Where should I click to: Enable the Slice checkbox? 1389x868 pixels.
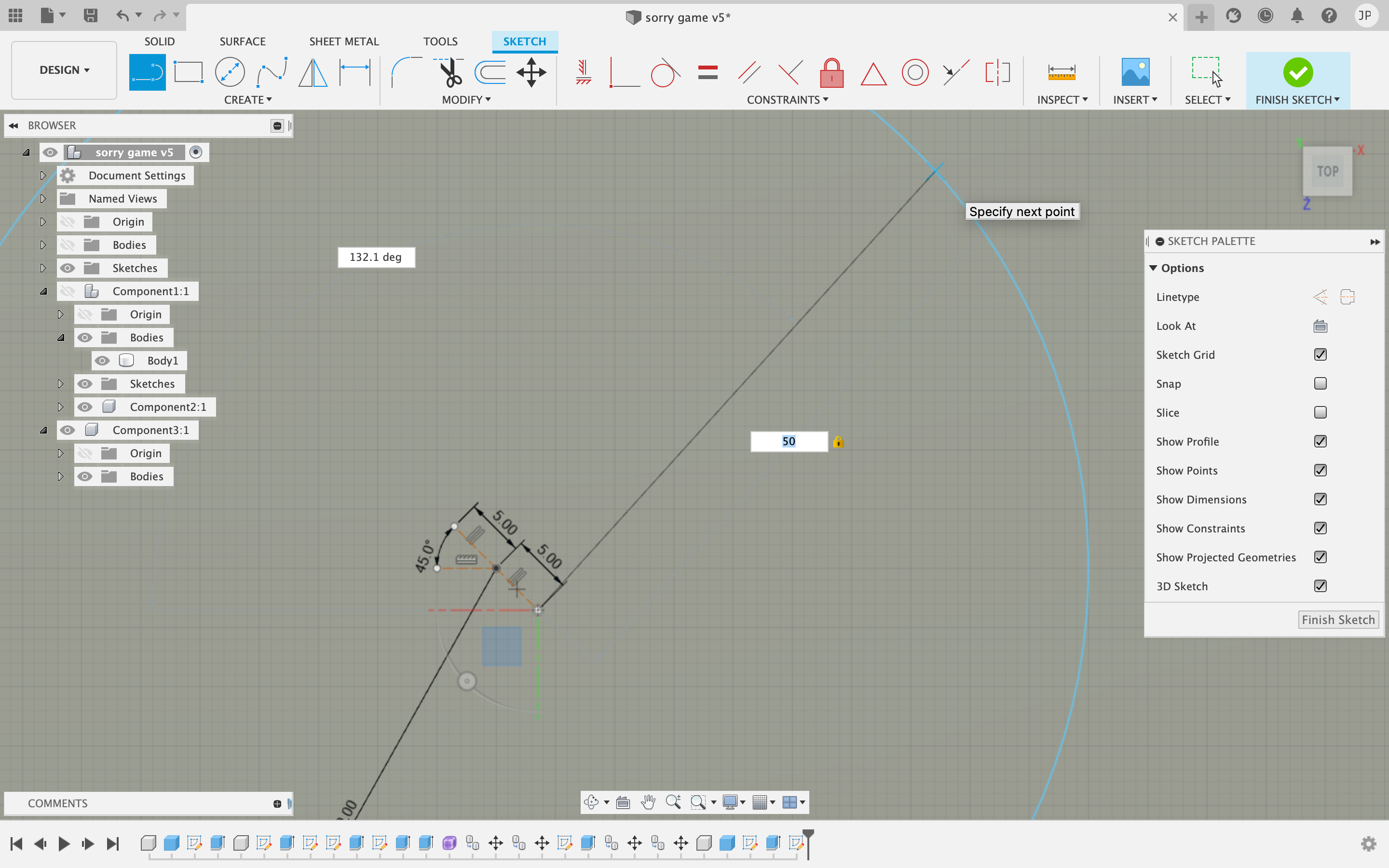coord(1320,412)
